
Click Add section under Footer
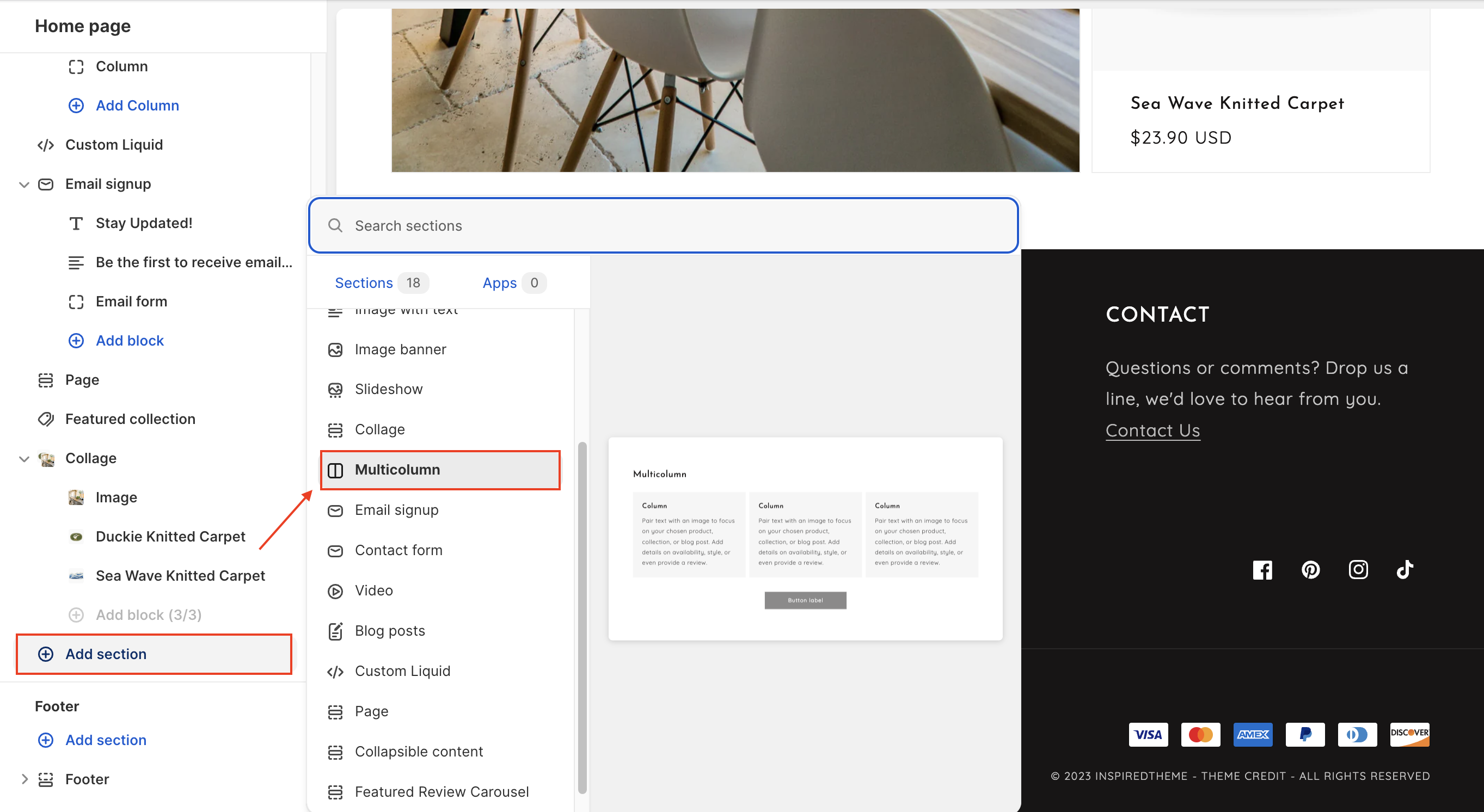tap(106, 740)
